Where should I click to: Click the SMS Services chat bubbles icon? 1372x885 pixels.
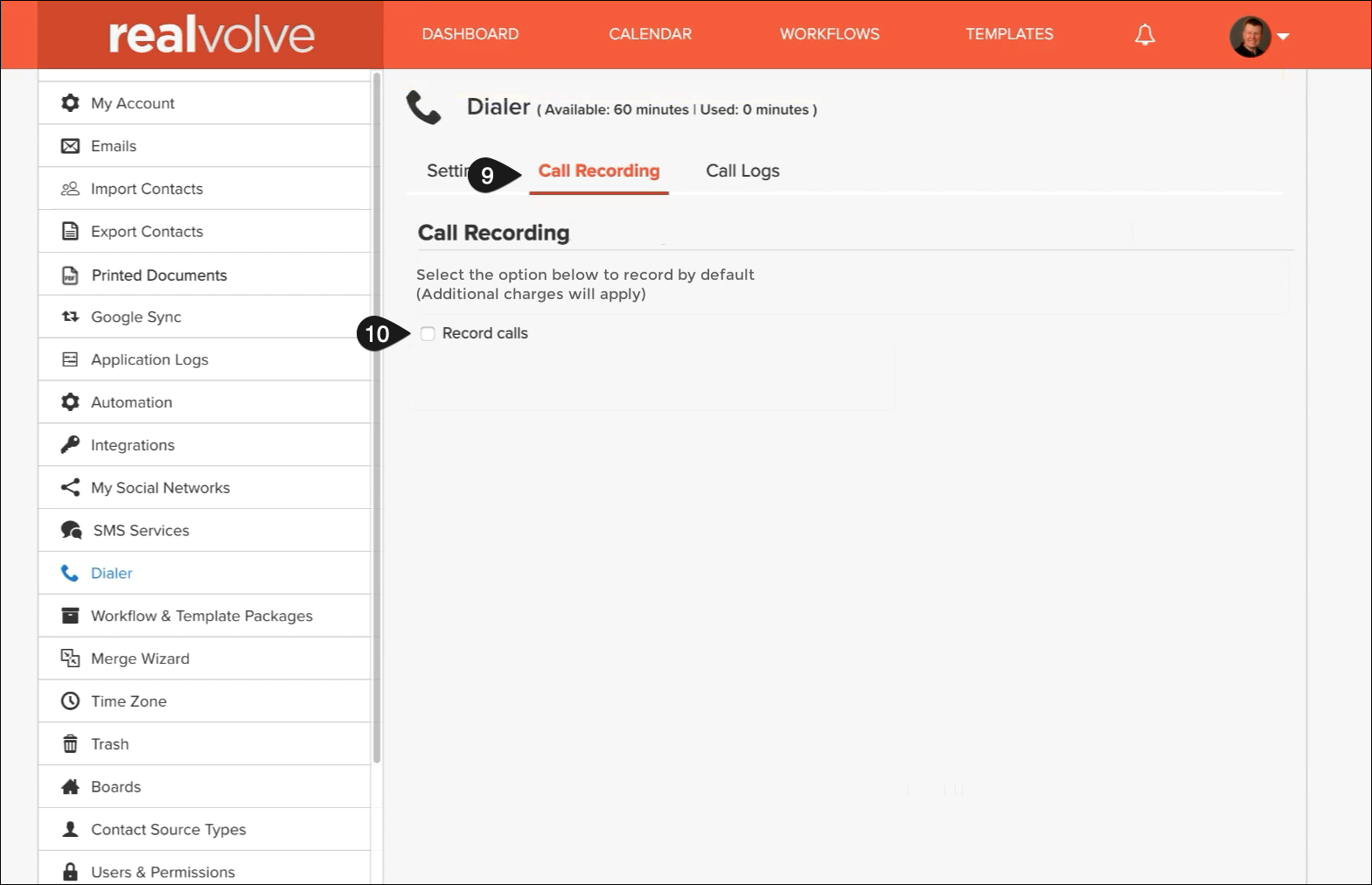click(x=71, y=531)
